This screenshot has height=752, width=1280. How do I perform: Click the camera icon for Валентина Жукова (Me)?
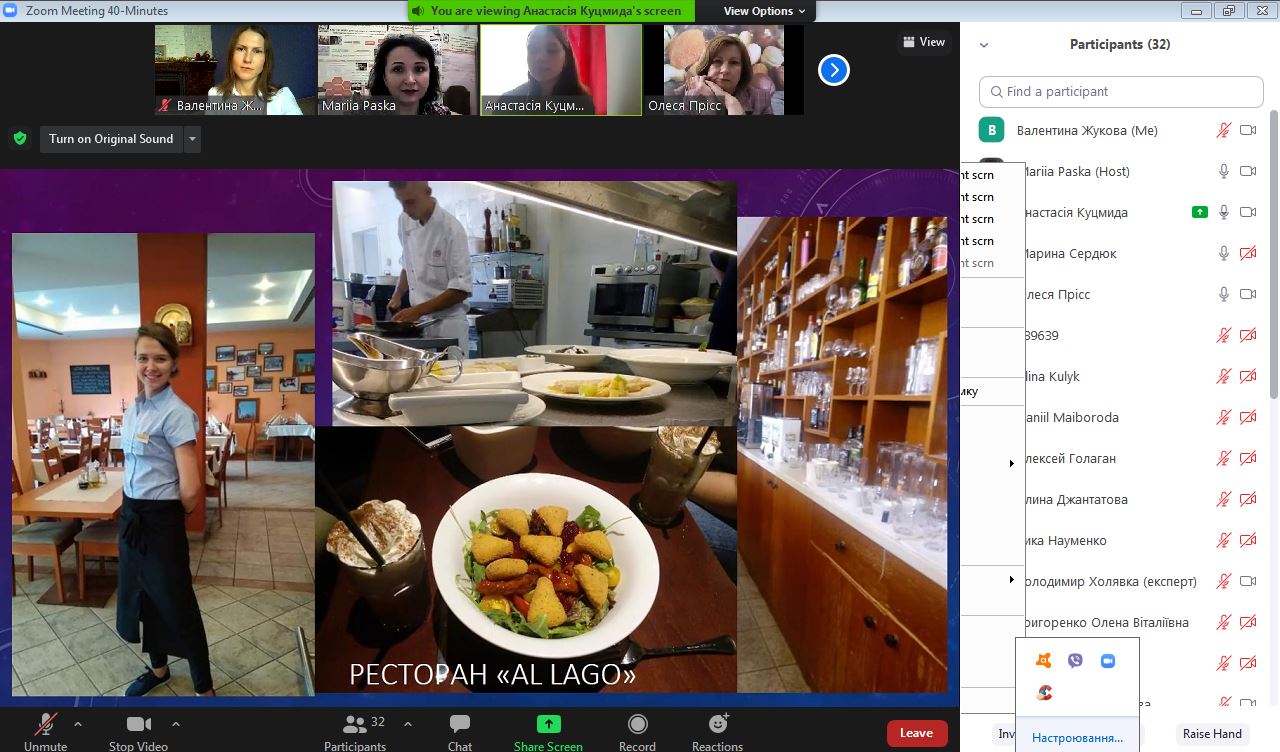[1248, 130]
